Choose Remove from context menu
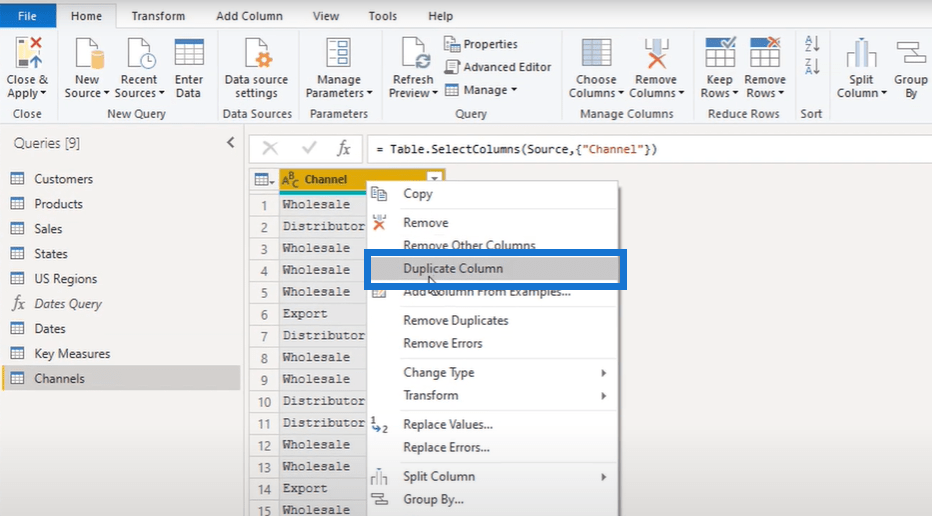 click(493, 222)
